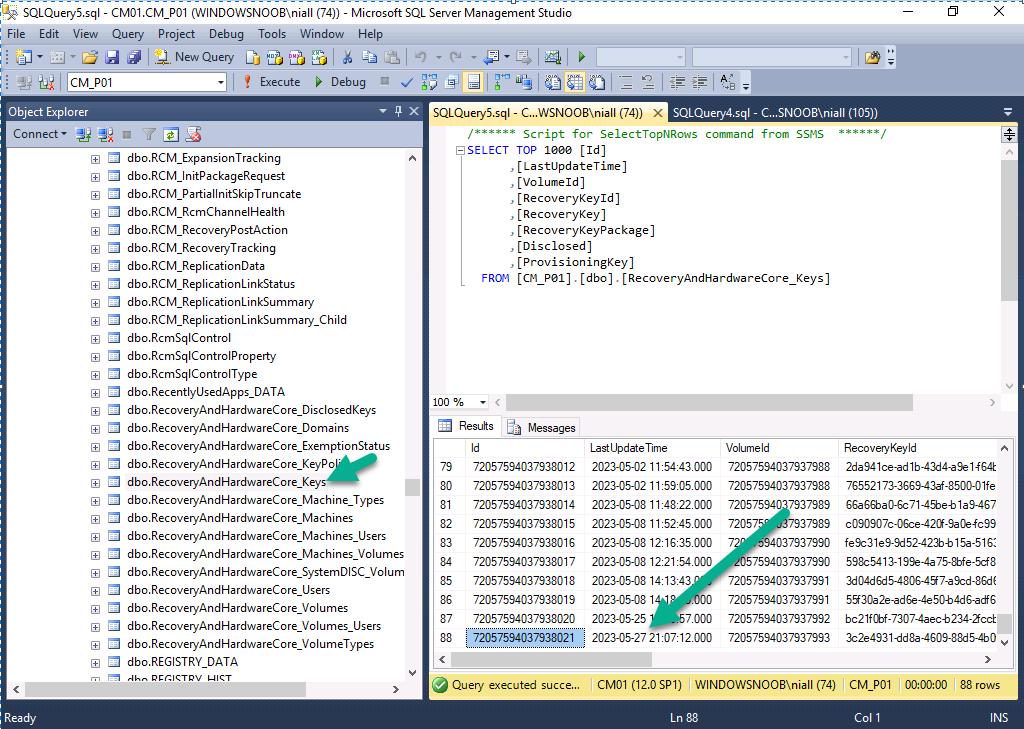1024x729 pixels.
Task: Click the New Project icon
Action: coord(24,57)
